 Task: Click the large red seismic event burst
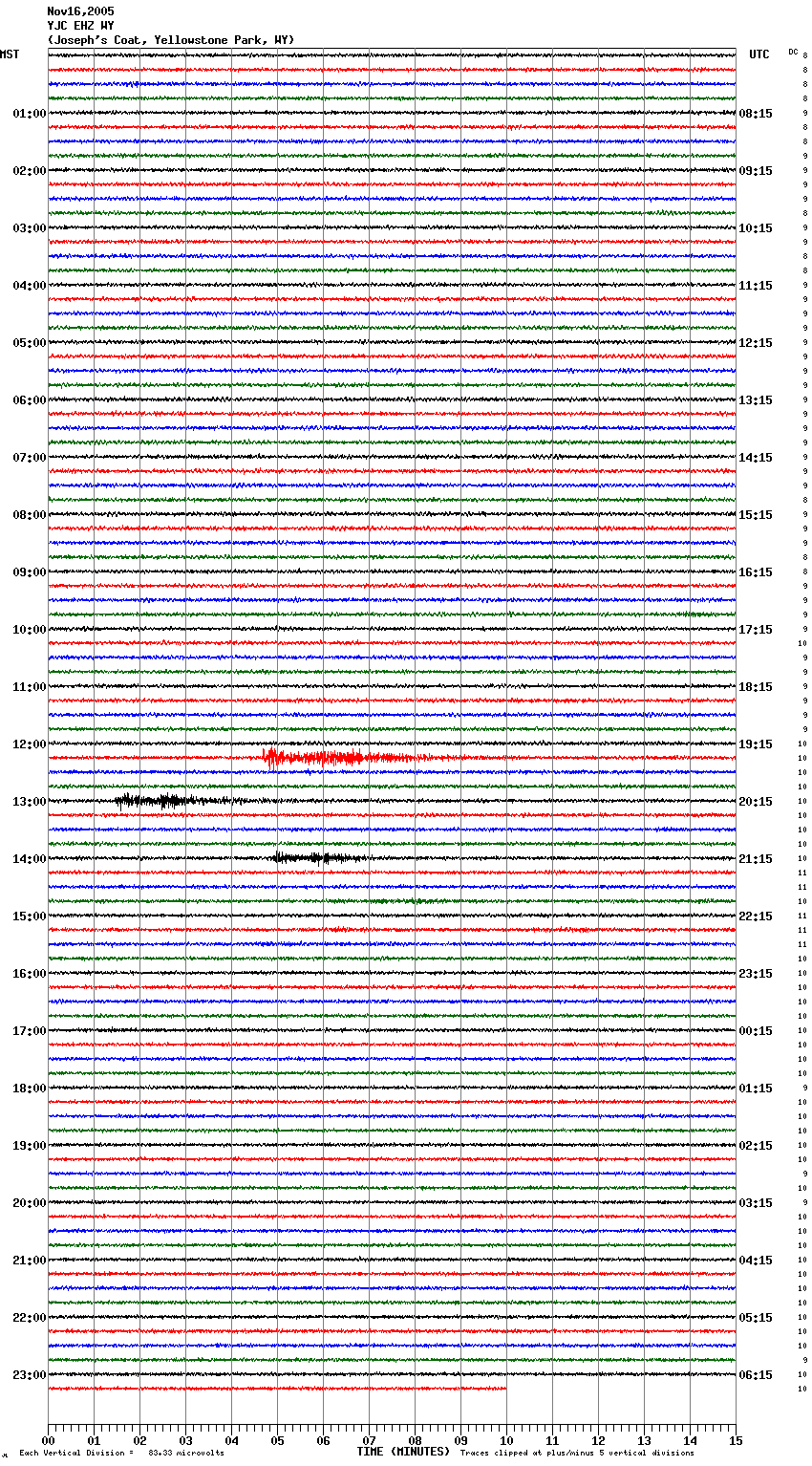(344, 758)
